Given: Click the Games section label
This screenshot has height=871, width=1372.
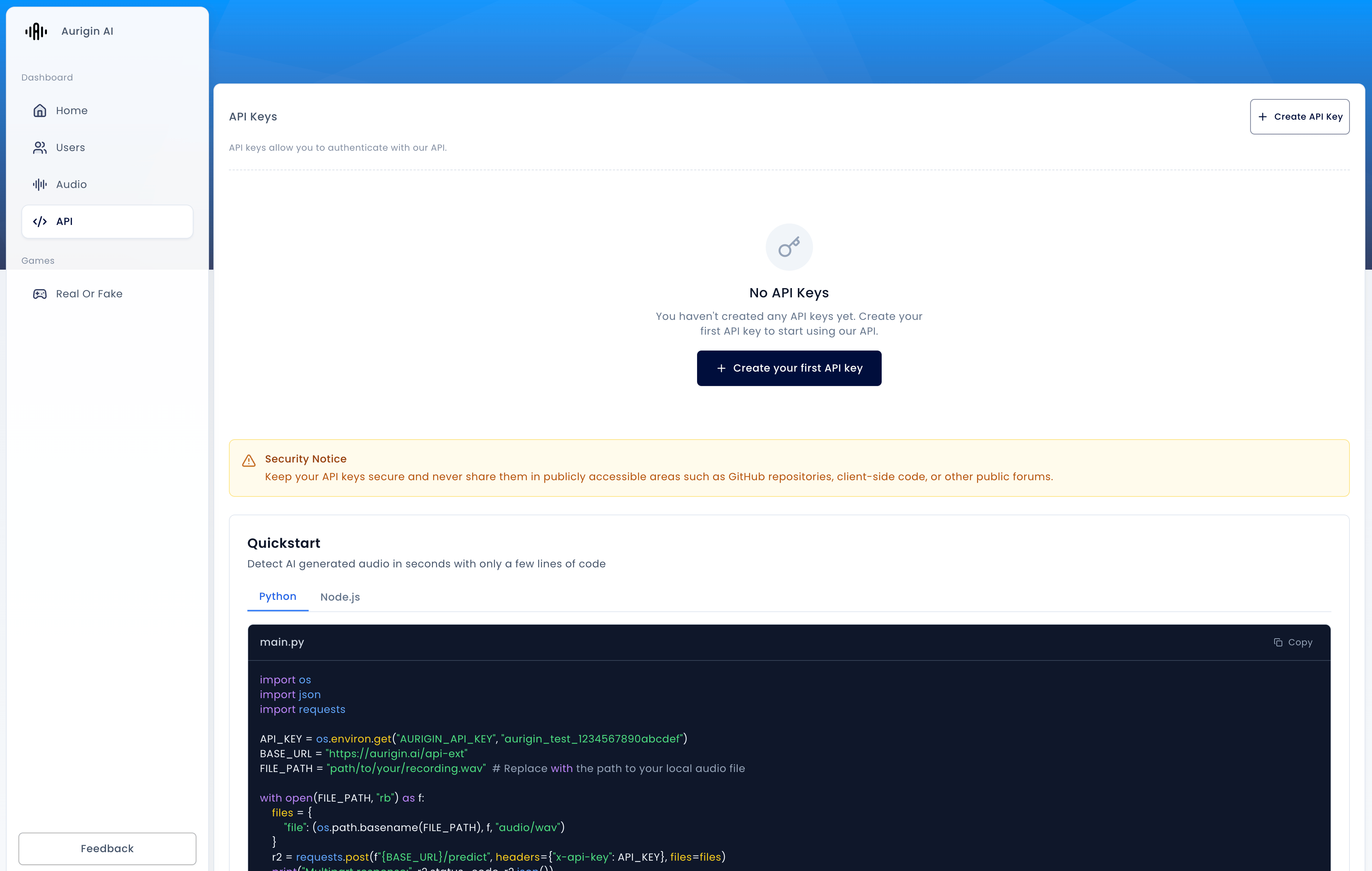Looking at the screenshot, I should coord(38,260).
